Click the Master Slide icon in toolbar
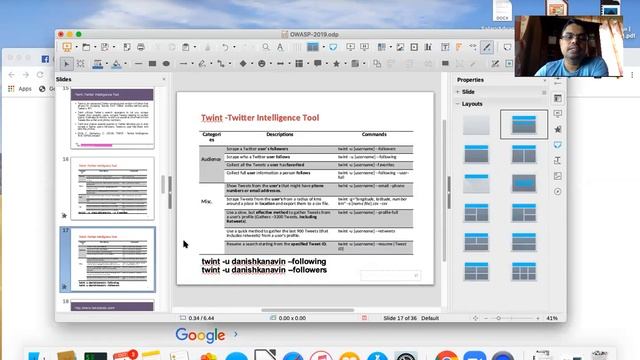 333,47
